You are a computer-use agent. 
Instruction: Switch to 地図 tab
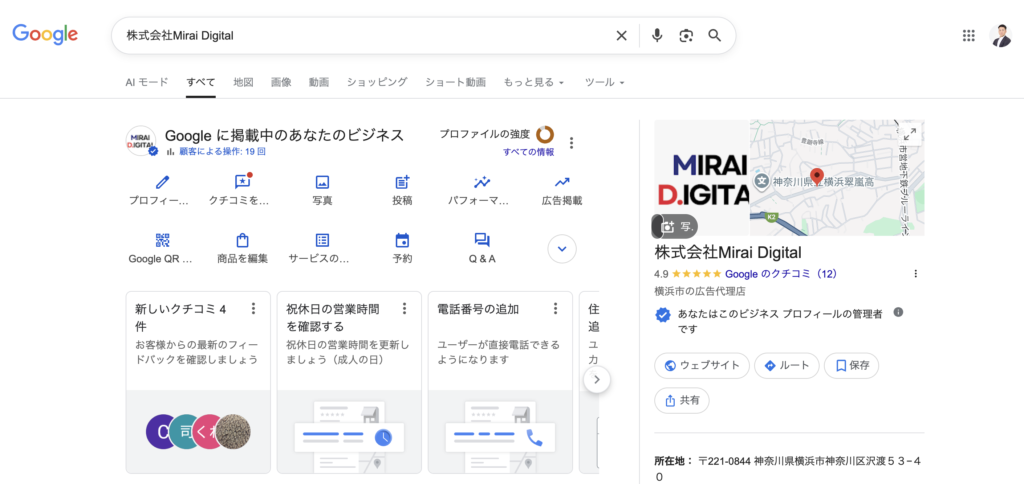tap(243, 82)
